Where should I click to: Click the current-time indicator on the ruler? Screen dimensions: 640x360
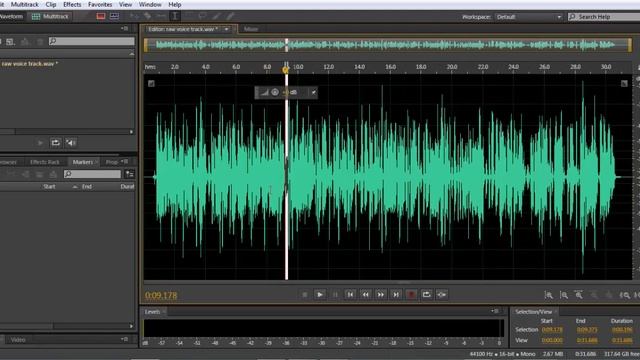coord(286,69)
